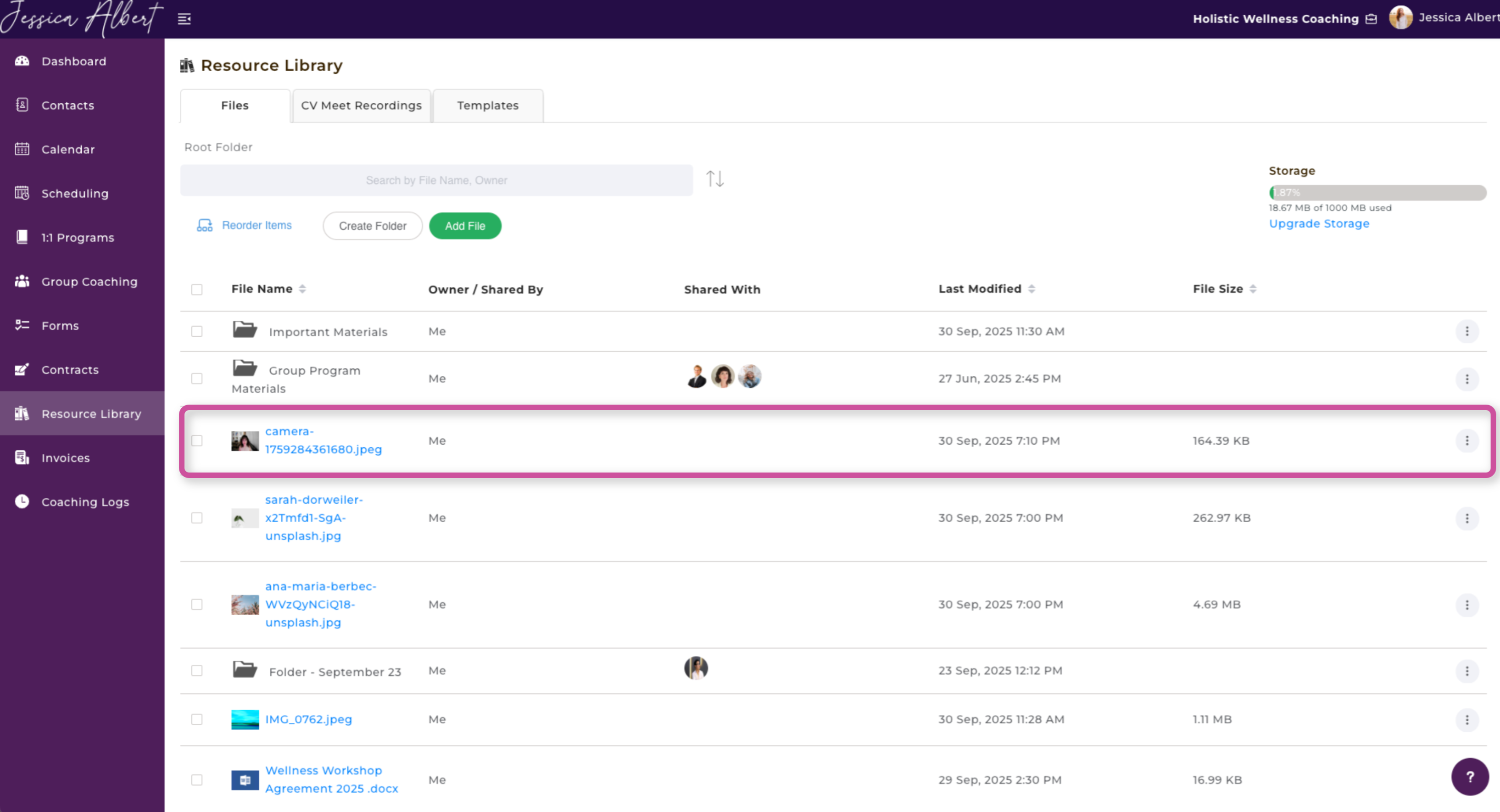
Task: Focus the file name search field
Action: click(436, 180)
